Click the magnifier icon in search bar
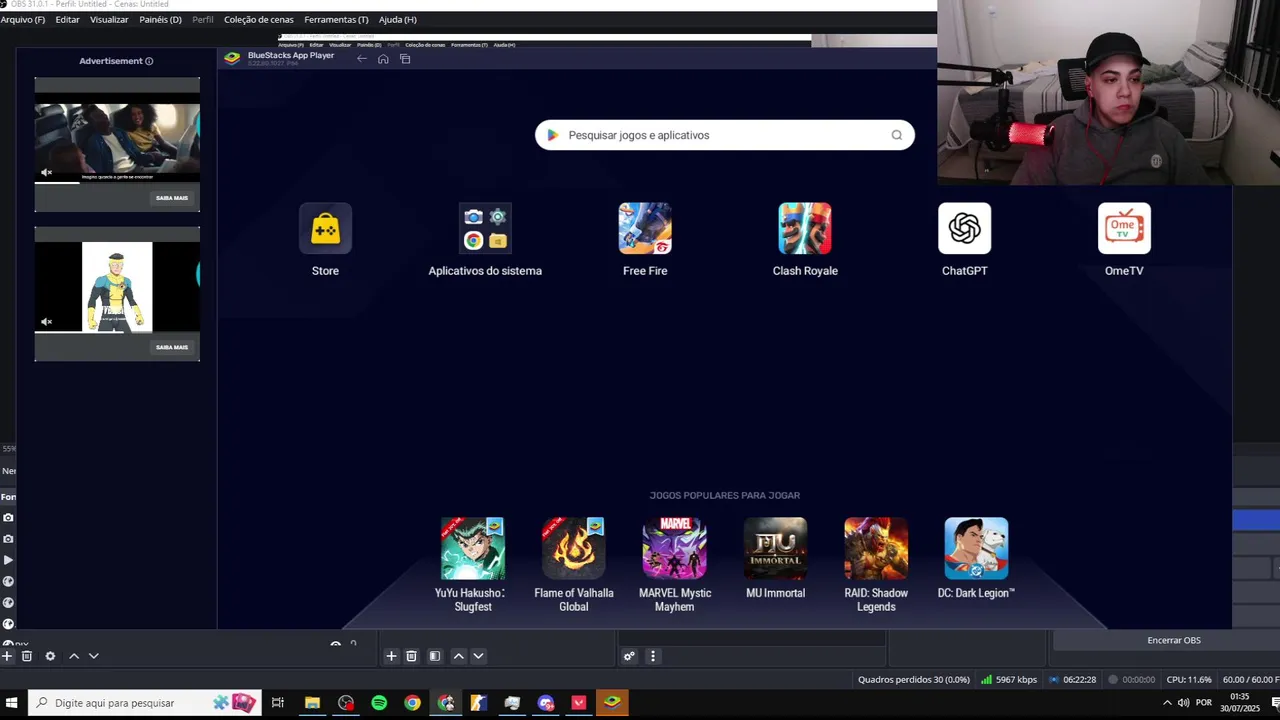This screenshot has height=720, width=1280. (x=897, y=135)
